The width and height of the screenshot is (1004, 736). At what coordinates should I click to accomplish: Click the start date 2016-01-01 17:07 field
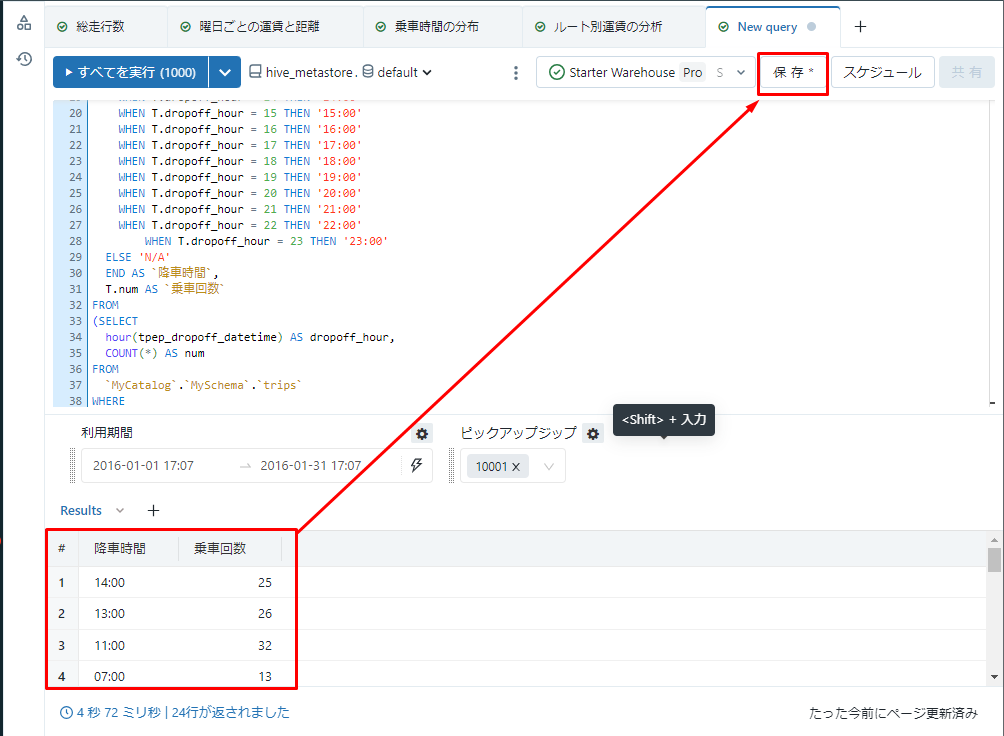click(143, 466)
